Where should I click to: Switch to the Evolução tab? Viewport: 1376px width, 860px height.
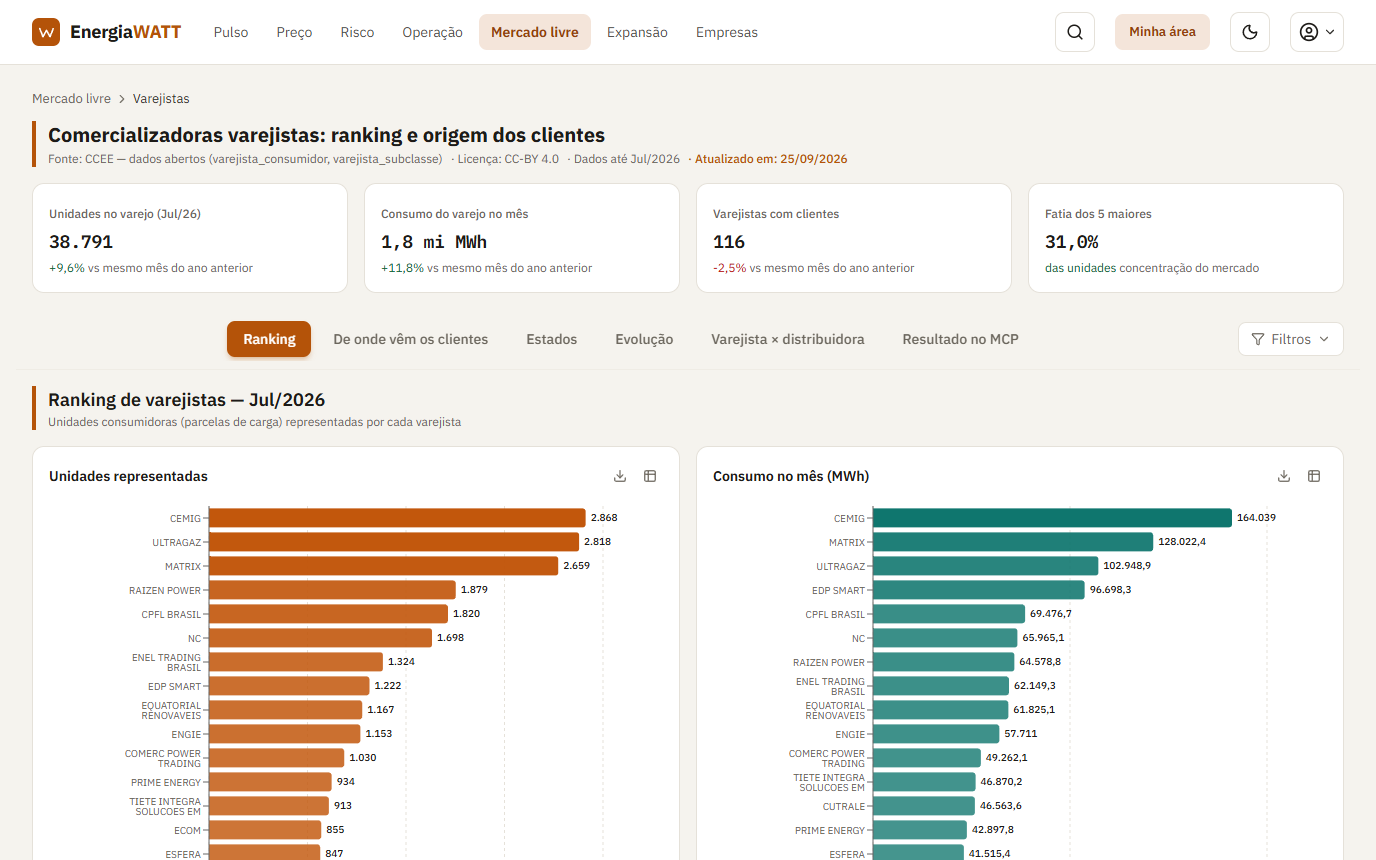pyautogui.click(x=644, y=339)
